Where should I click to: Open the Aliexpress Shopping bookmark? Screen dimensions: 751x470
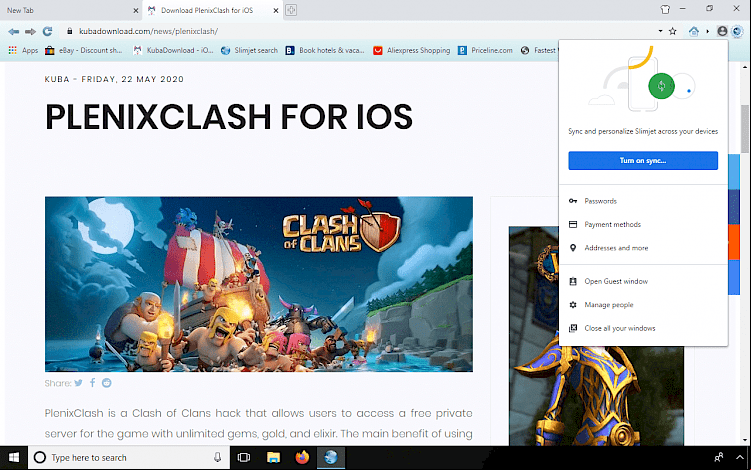(x=412, y=50)
